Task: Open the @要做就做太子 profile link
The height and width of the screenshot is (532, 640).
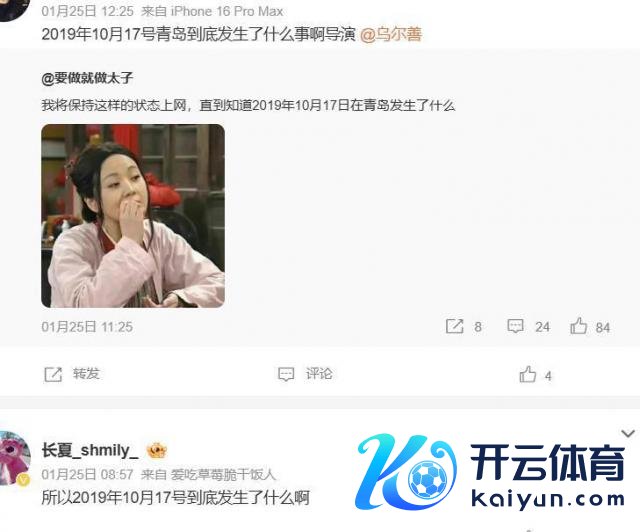Action: tap(87, 78)
